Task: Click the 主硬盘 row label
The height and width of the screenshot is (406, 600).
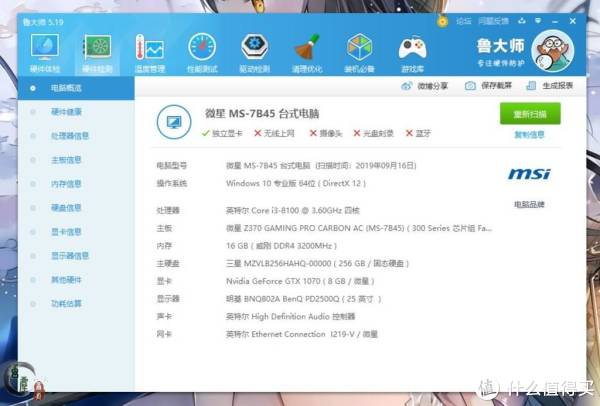Action: pos(168,263)
